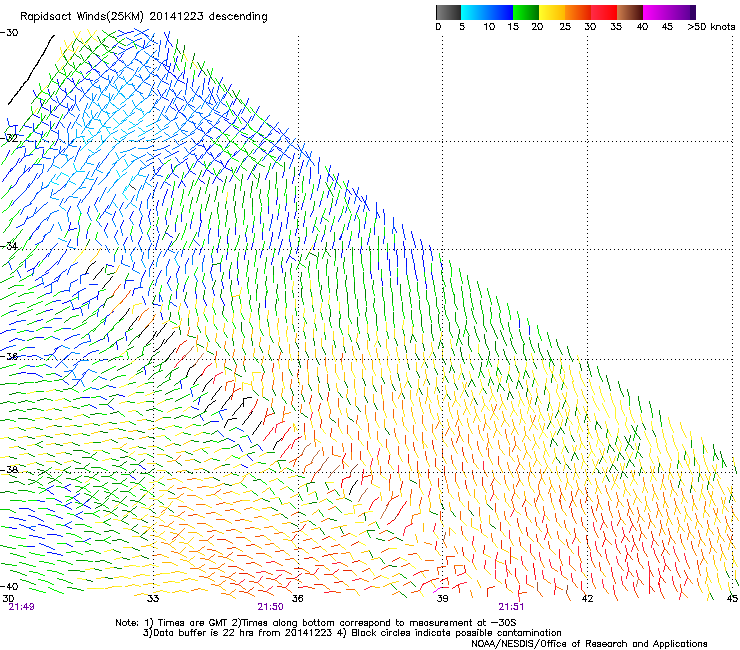Click the longitude label '36' on the bottom axis
This screenshot has width=740, height=650.
pos(297,599)
